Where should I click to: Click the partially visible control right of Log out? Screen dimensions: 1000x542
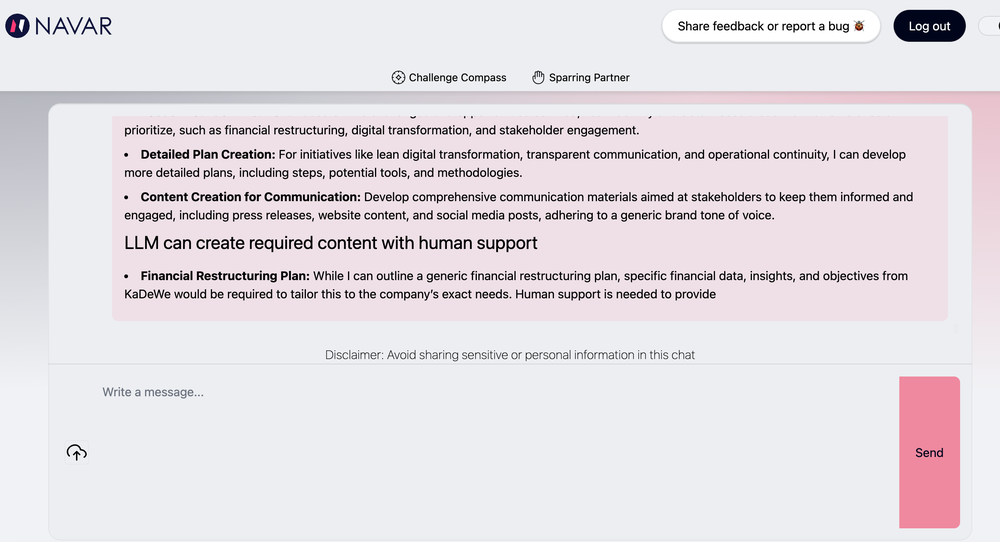[989, 26]
